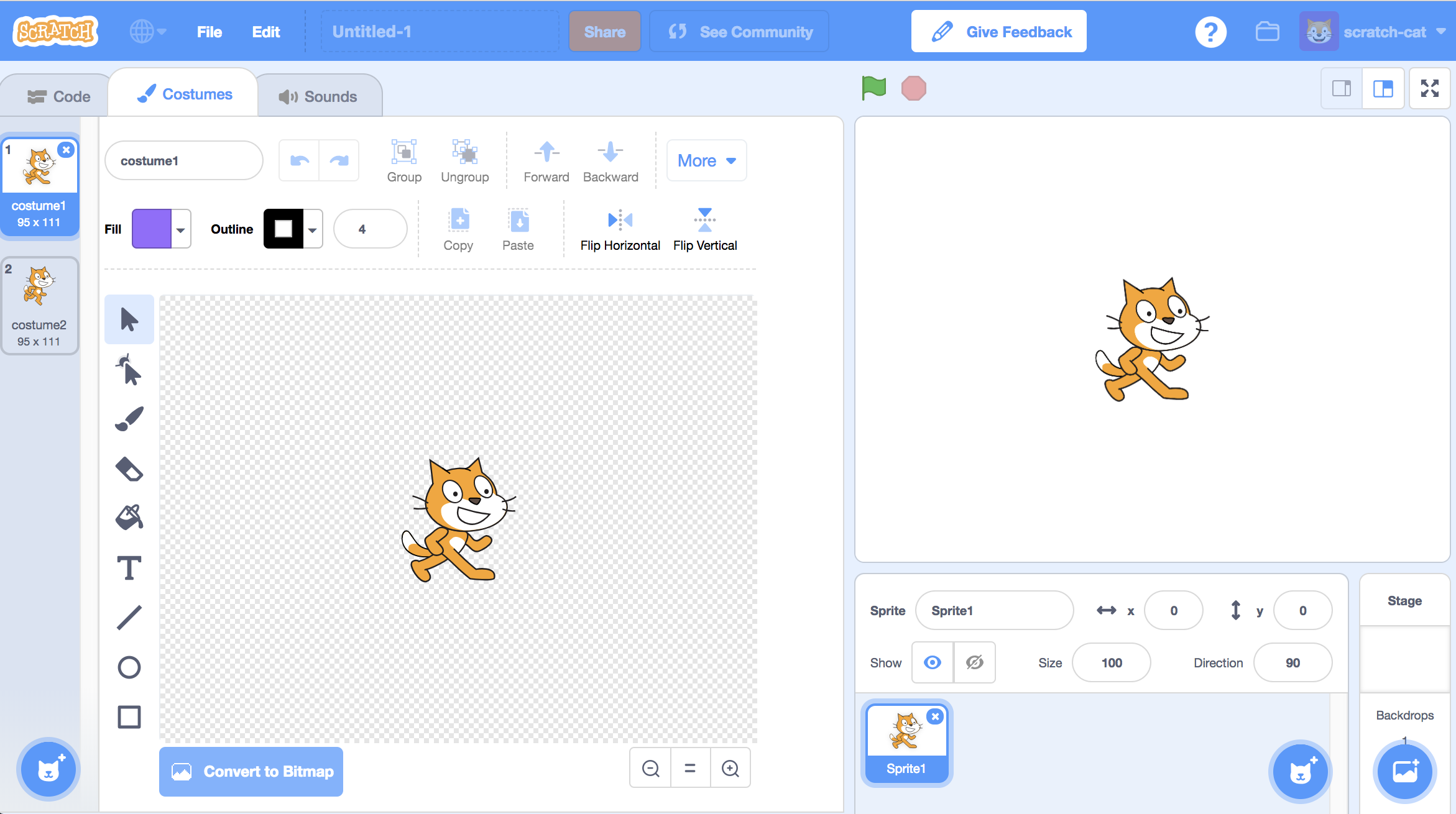Viewport: 1456px width, 814px height.
Task: Switch to the Sounds tab
Action: 318,96
